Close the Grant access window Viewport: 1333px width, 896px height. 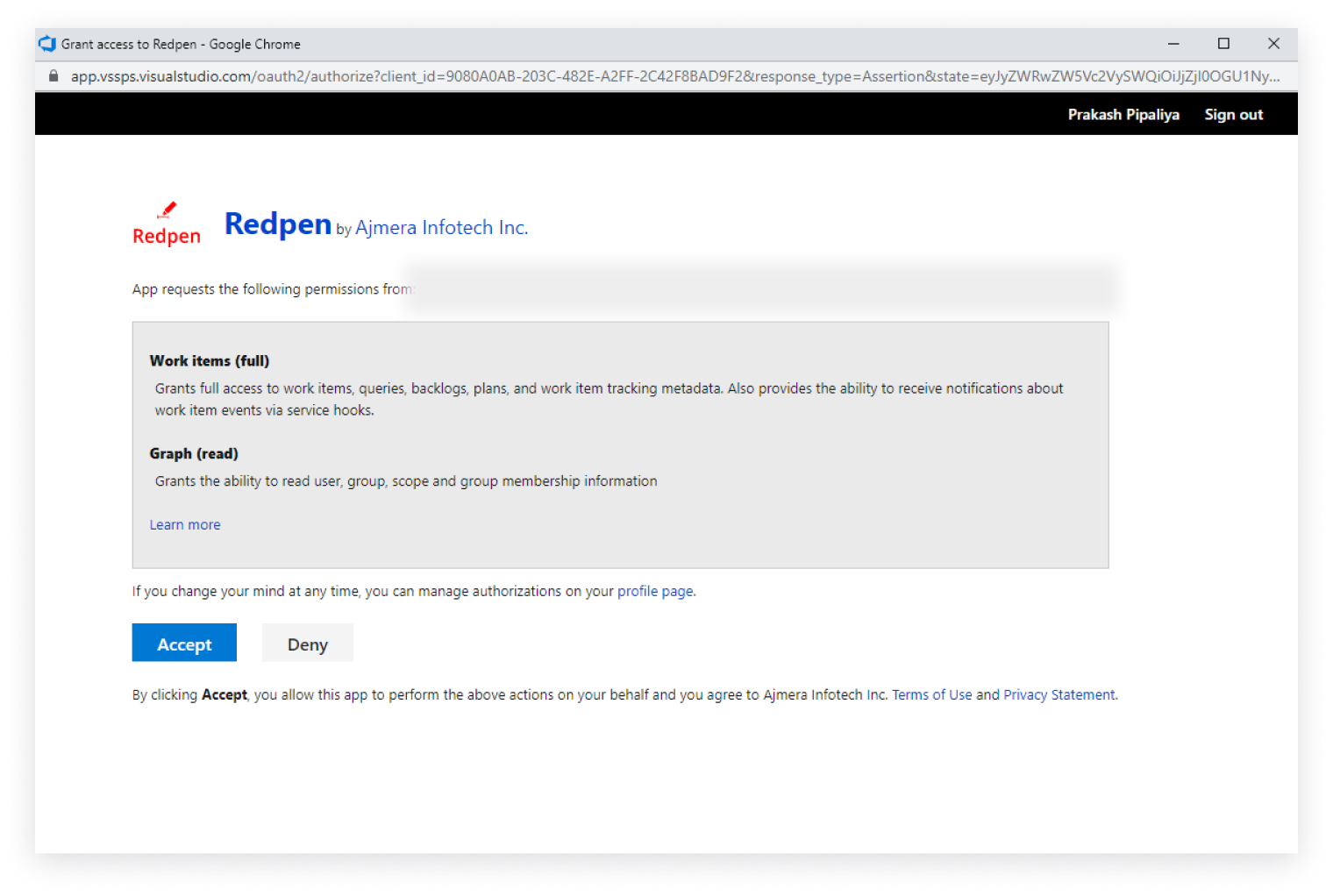[1273, 44]
